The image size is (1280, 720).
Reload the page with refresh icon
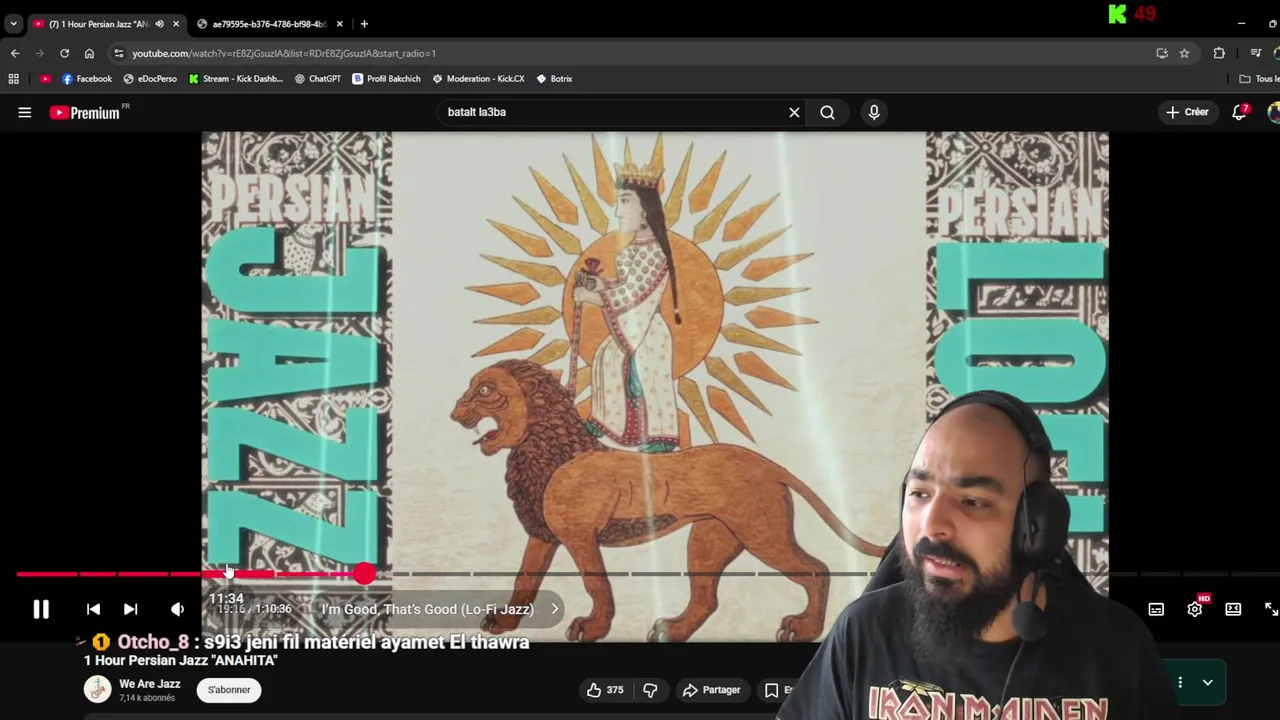pos(64,53)
